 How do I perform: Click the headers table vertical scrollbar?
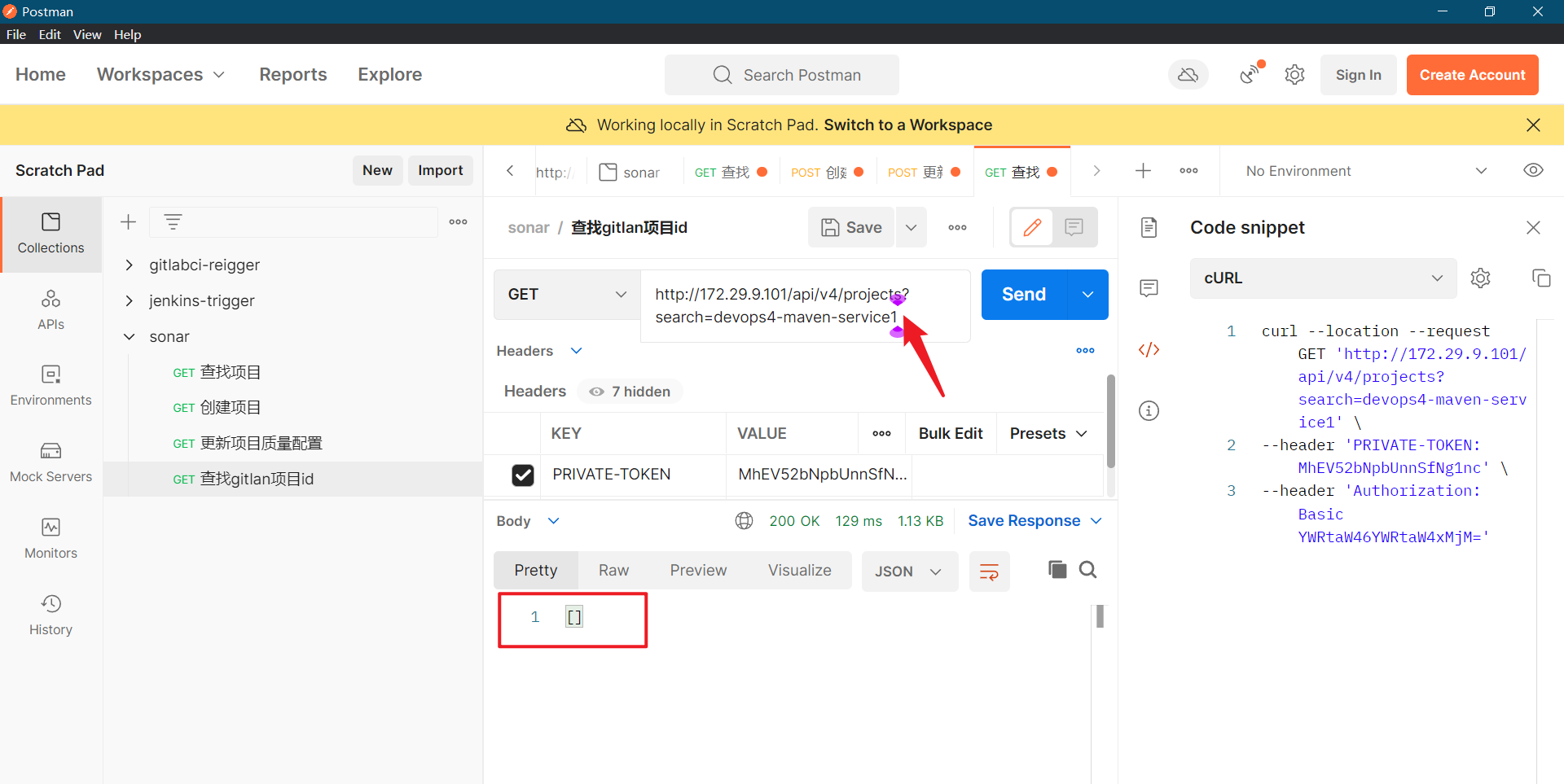1110,421
